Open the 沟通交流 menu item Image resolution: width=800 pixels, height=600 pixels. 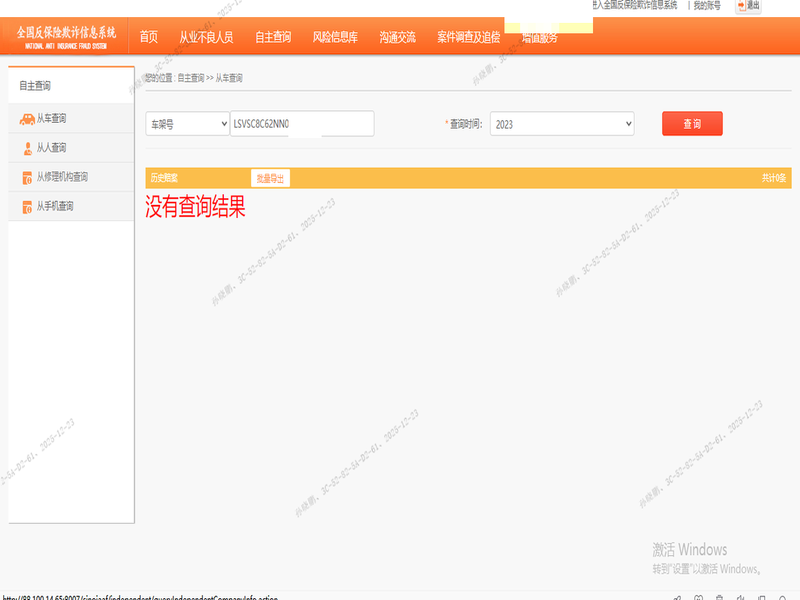tap(398, 38)
